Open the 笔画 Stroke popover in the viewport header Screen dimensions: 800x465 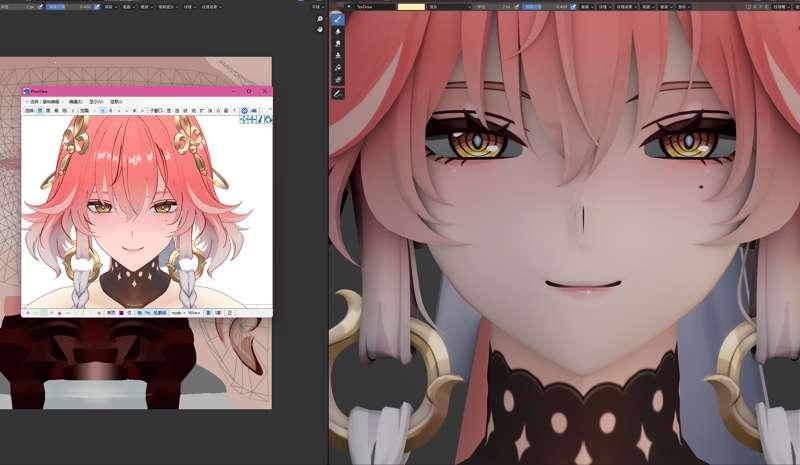coord(648,7)
